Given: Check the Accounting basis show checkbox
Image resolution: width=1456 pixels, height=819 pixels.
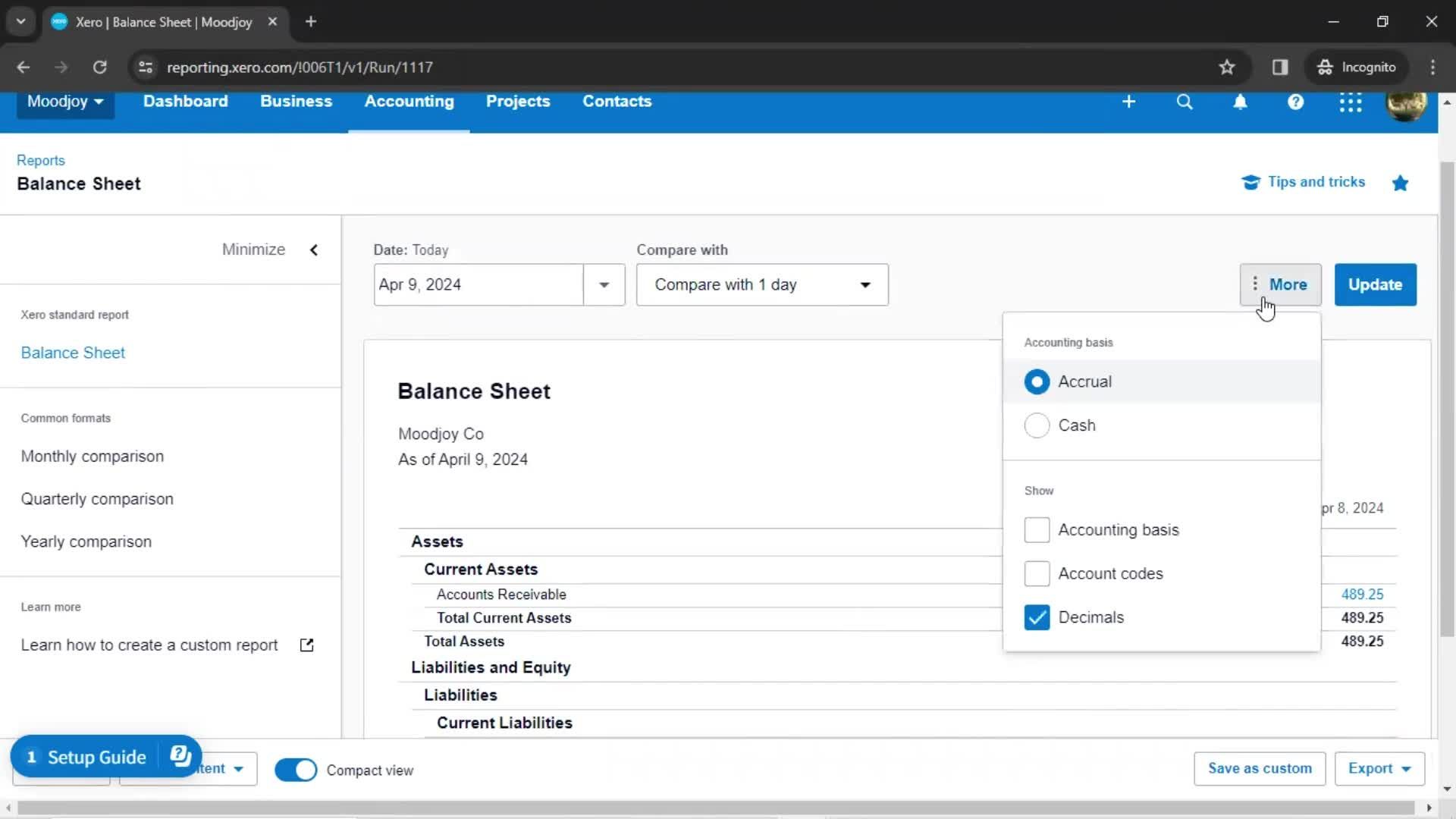Looking at the screenshot, I should (1037, 529).
